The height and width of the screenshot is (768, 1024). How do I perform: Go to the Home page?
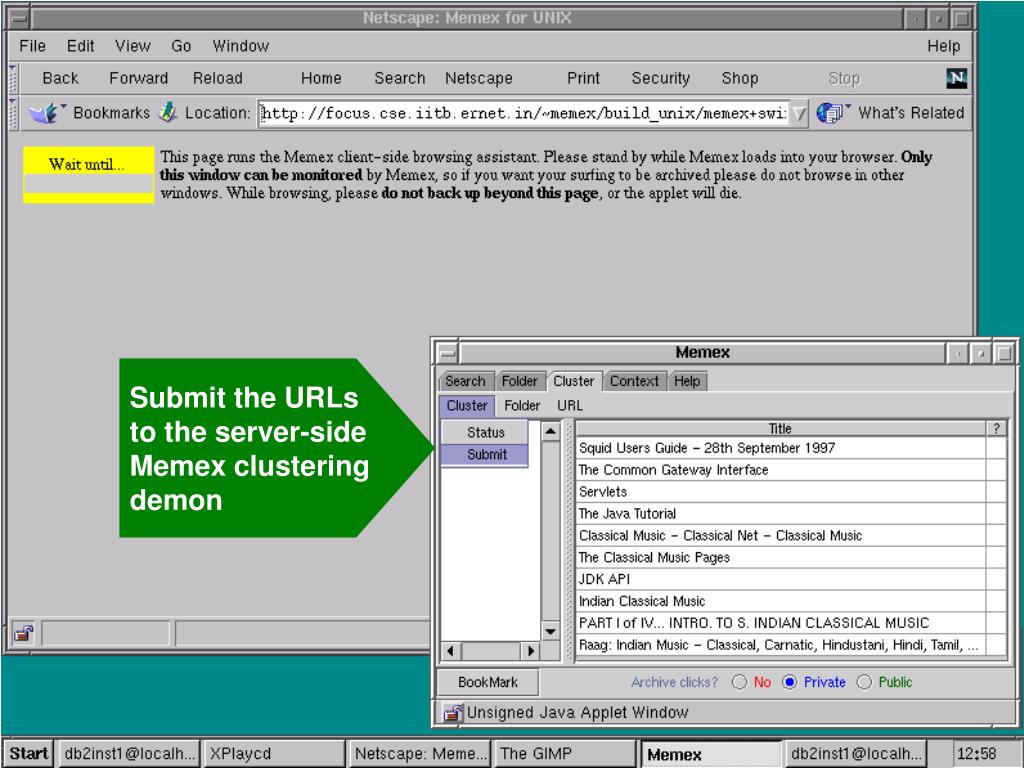click(x=321, y=78)
